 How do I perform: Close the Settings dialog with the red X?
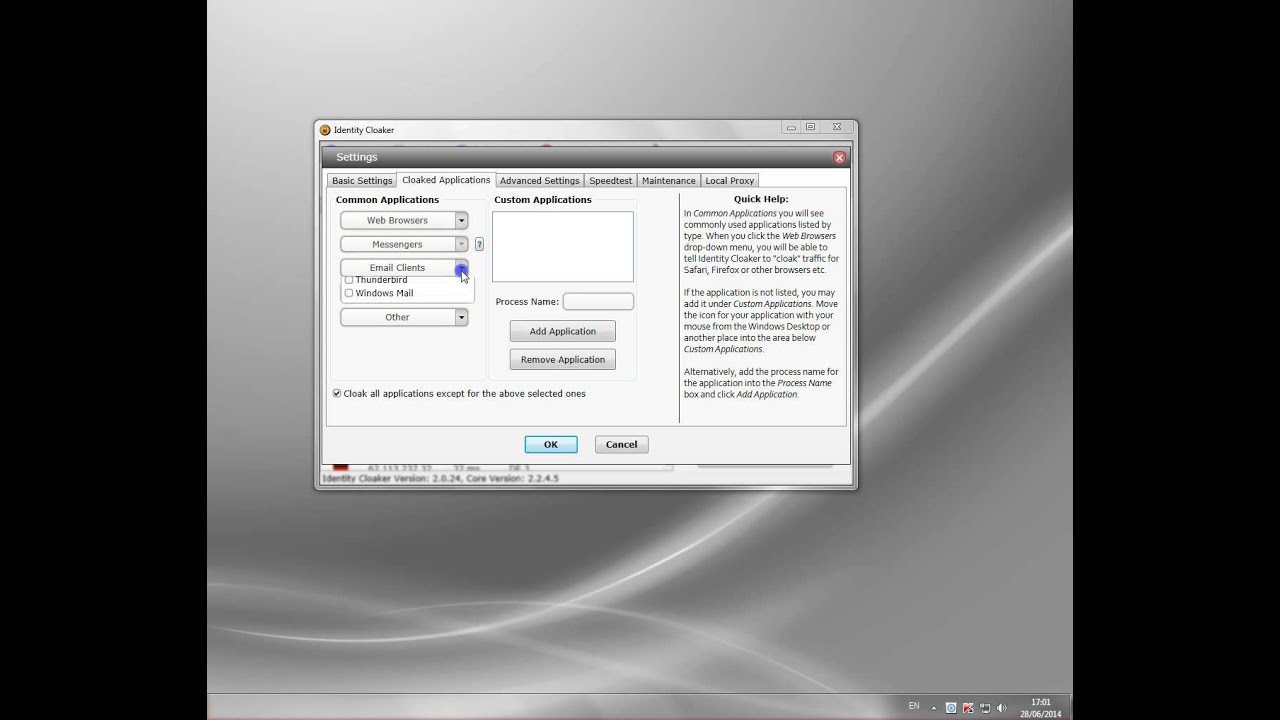(839, 158)
